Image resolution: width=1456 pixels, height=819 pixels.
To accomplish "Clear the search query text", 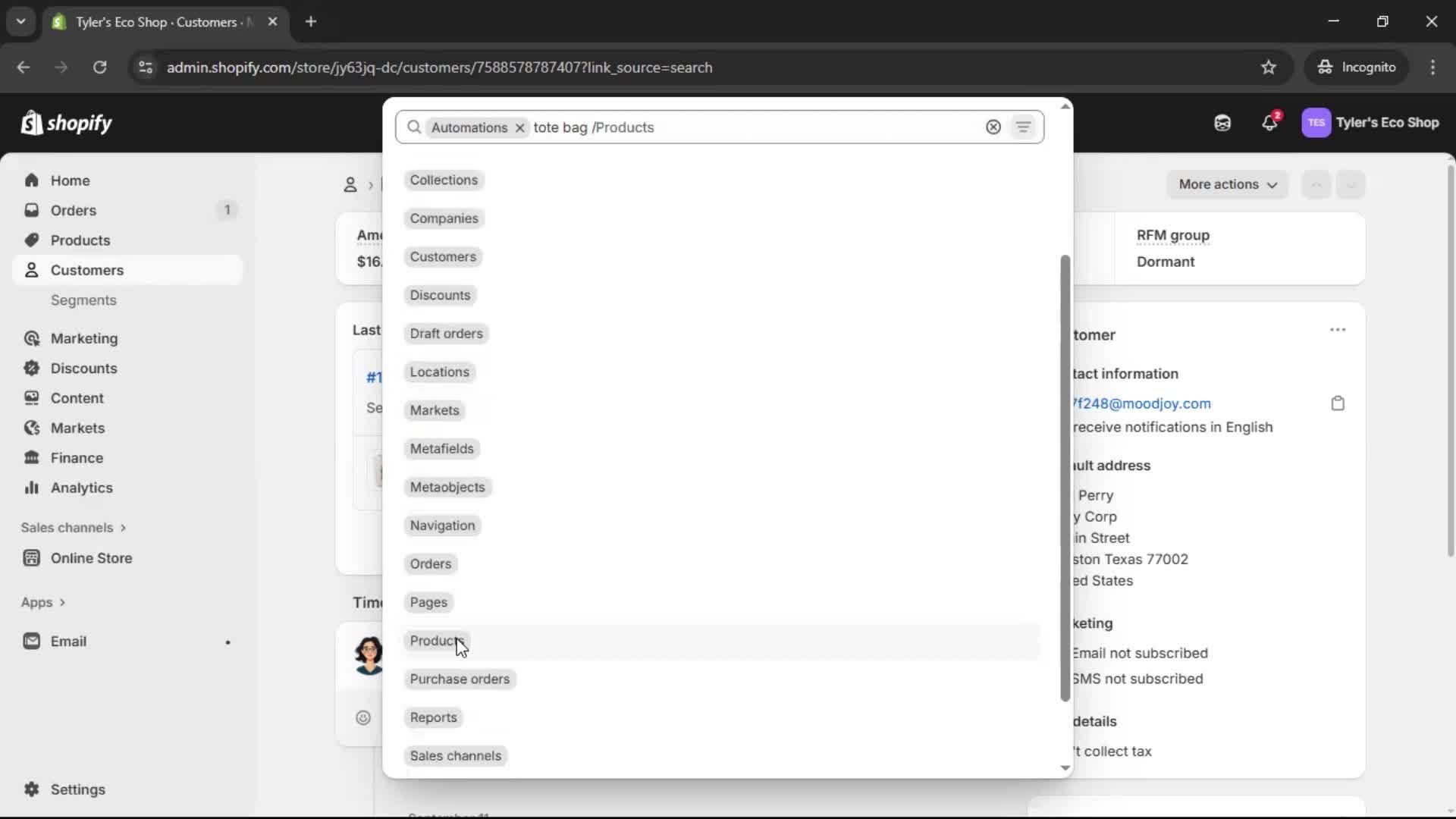I will (x=993, y=127).
